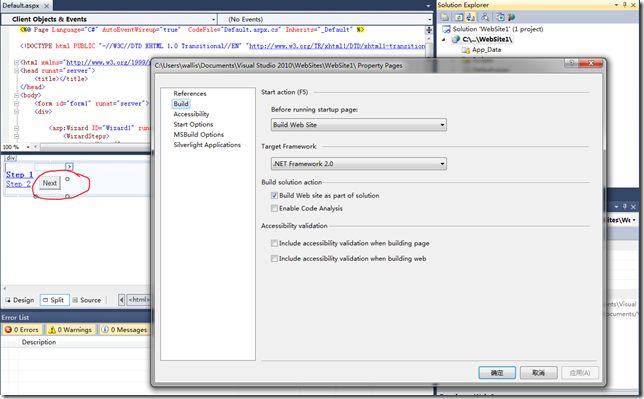The height and width of the screenshot is (399, 644).
Task: Open the Build Web Site startup dropdown
Action: (359, 125)
